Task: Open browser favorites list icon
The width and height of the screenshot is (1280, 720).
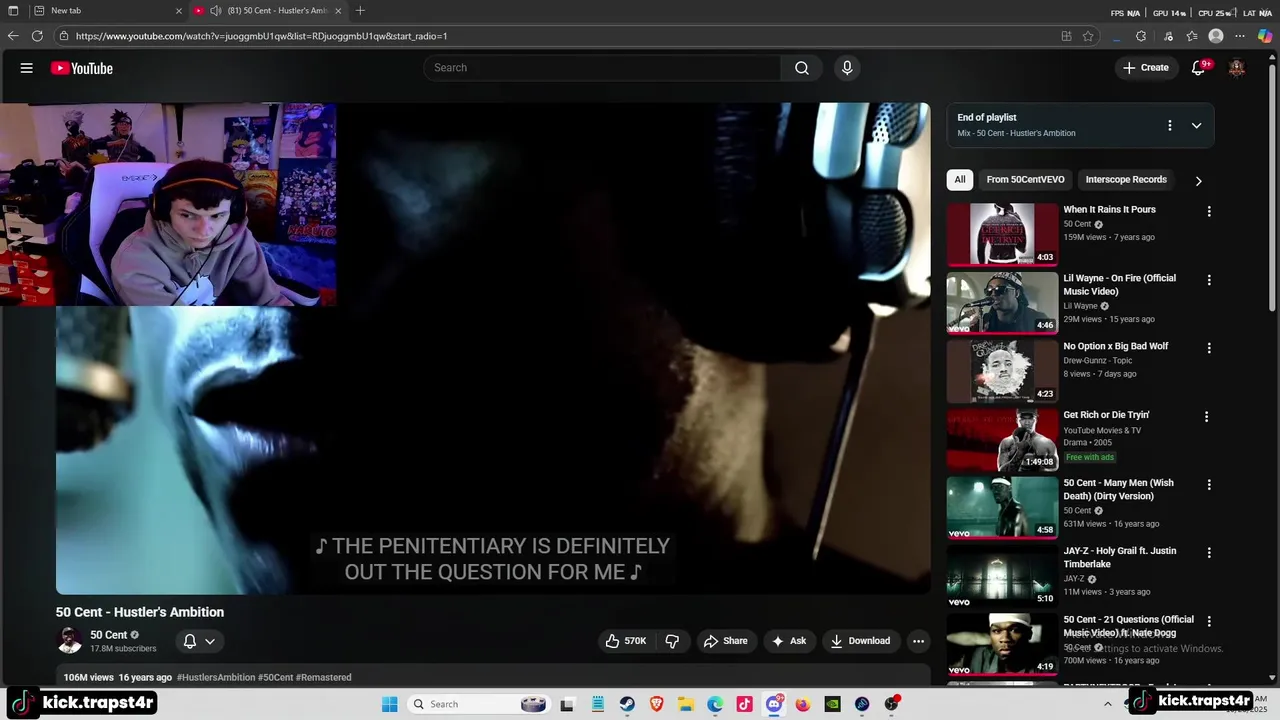Action: (1192, 36)
